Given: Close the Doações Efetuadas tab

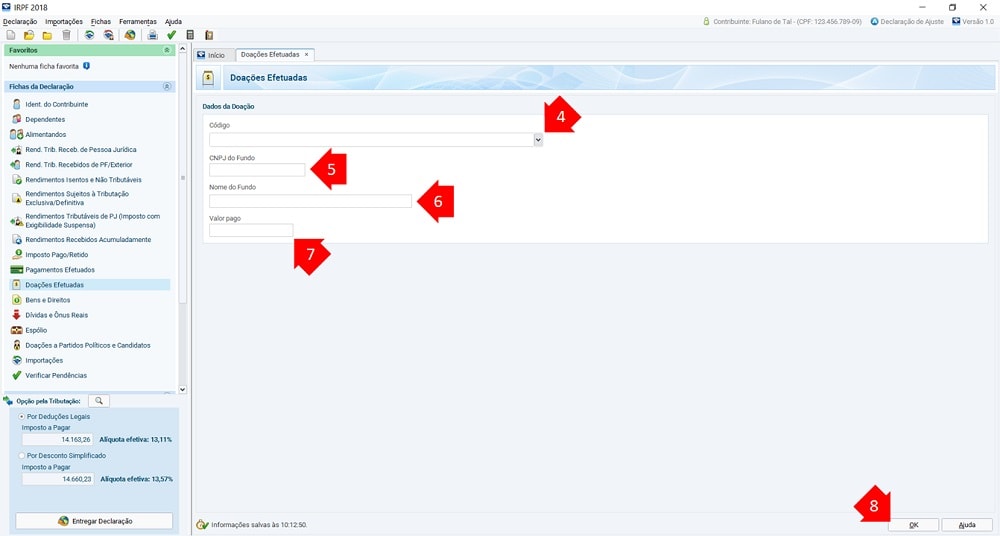Looking at the screenshot, I should point(307,54).
